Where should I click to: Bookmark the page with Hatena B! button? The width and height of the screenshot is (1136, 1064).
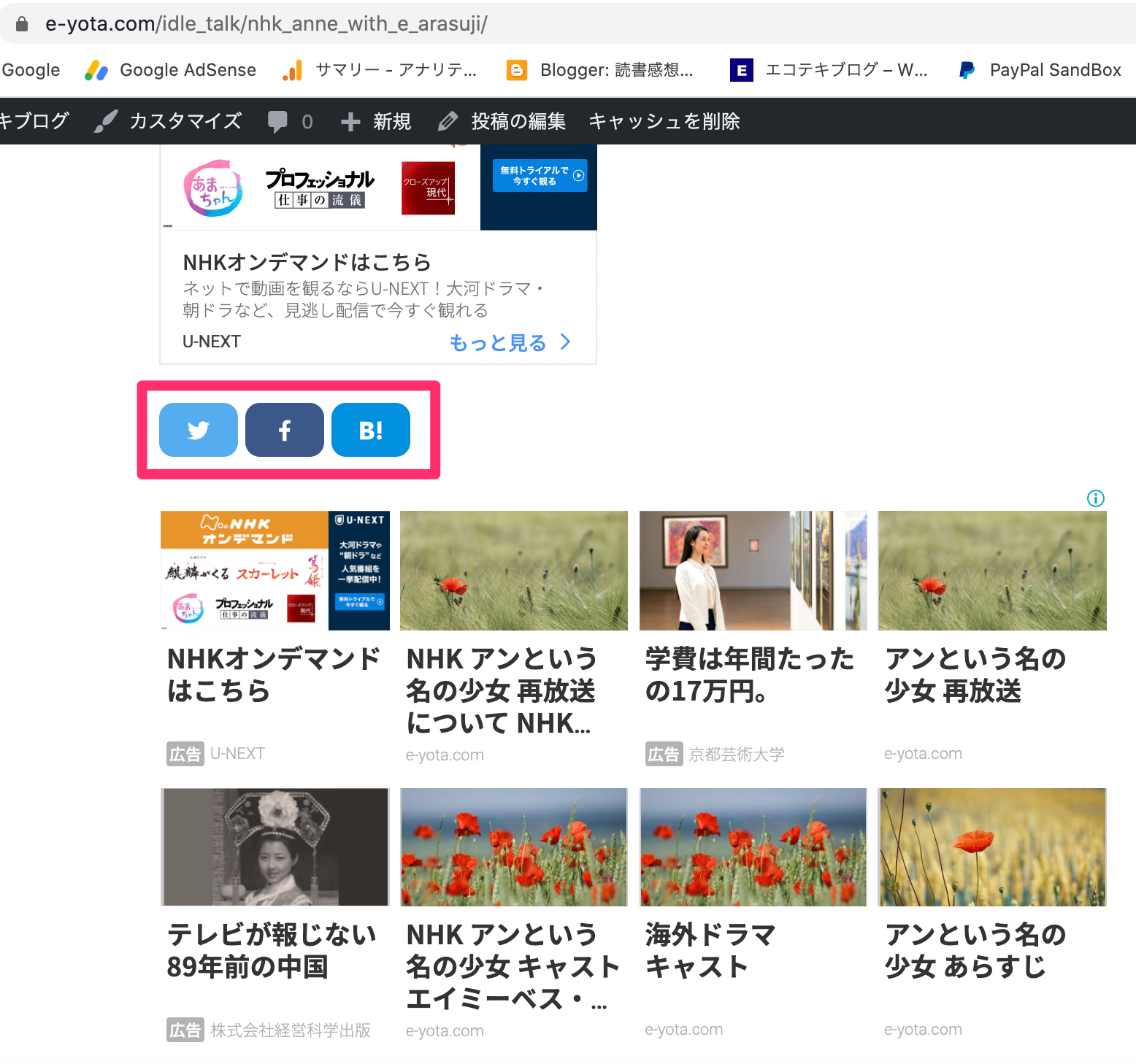pos(371,430)
